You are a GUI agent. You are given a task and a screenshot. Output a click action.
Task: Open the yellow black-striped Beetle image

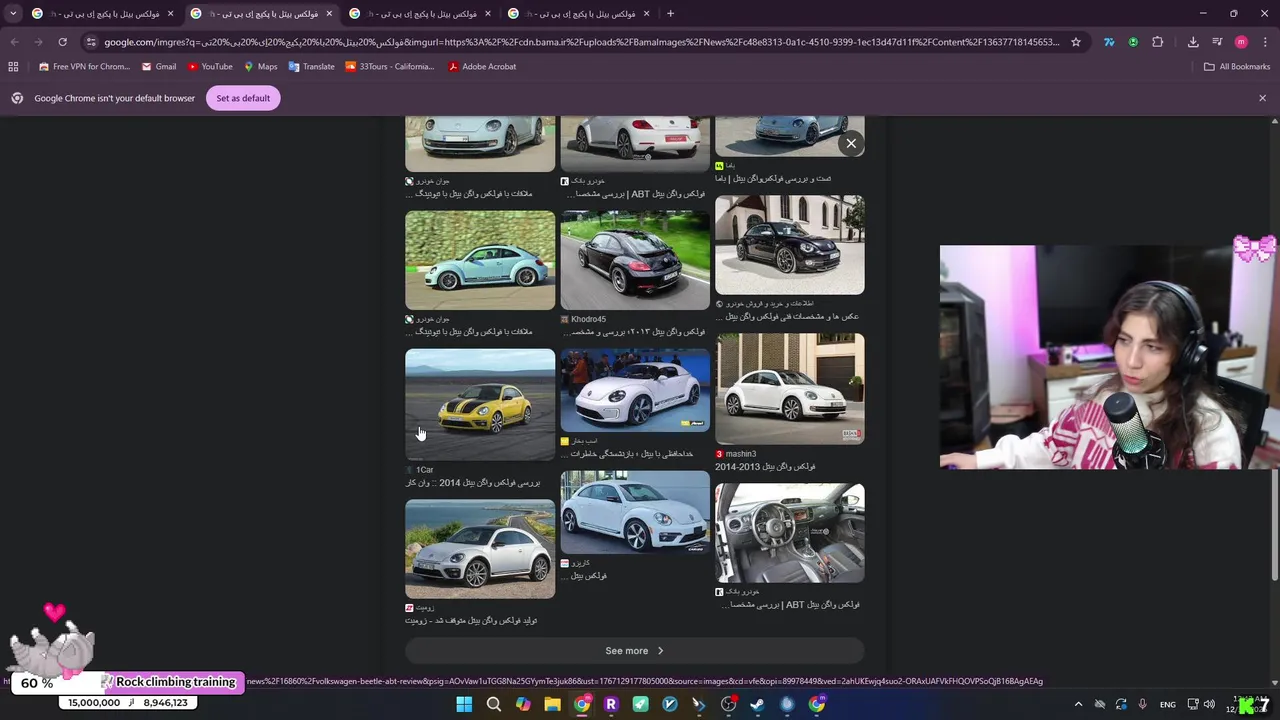(x=480, y=404)
